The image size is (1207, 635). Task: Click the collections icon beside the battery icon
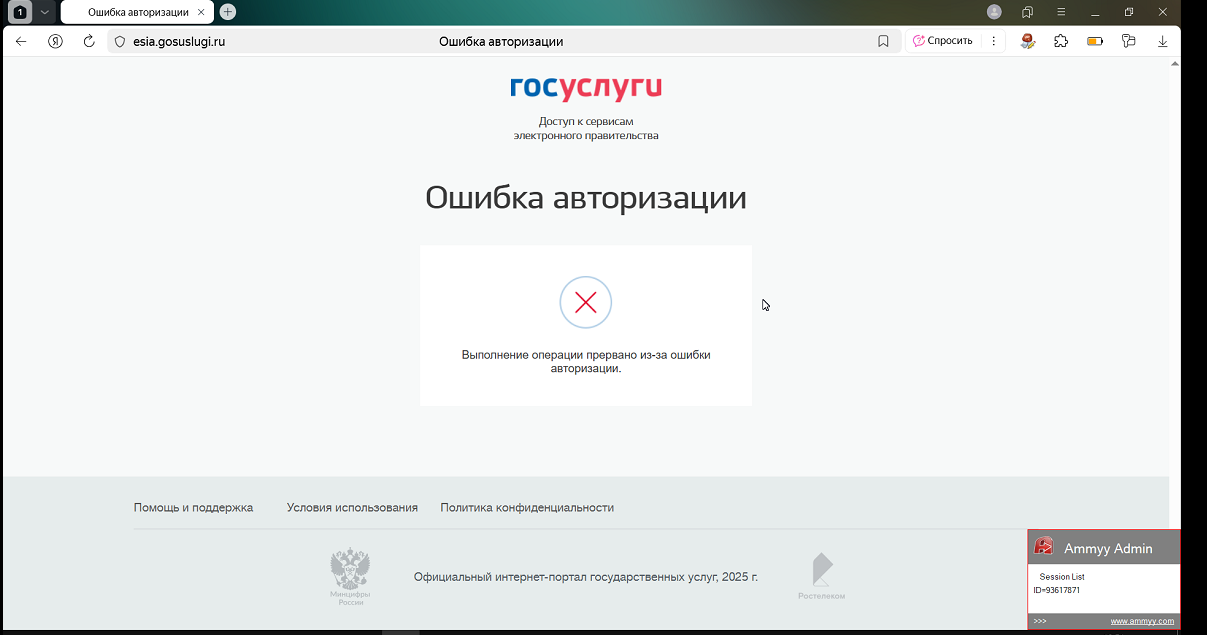point(1128,41)
